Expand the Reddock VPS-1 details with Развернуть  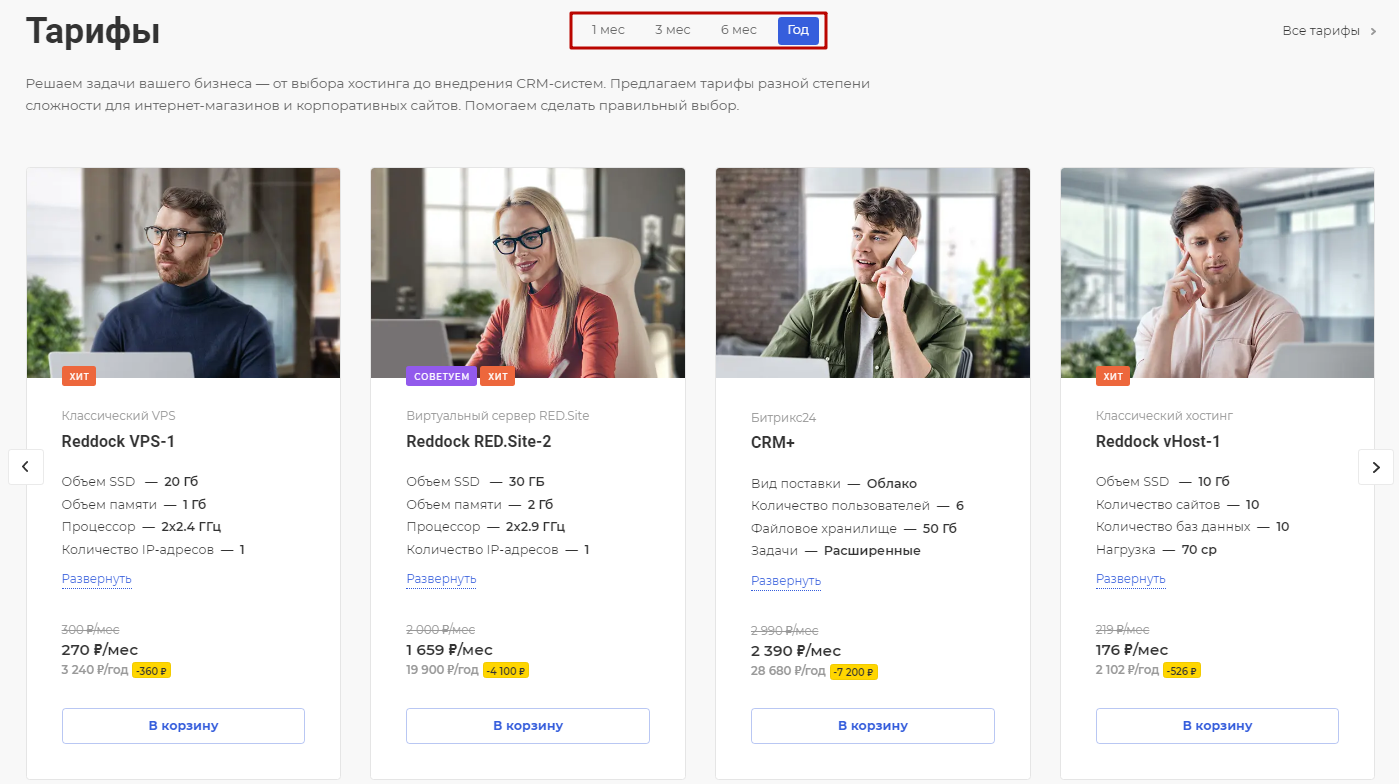pyautogui.click(x=97, y=579)
